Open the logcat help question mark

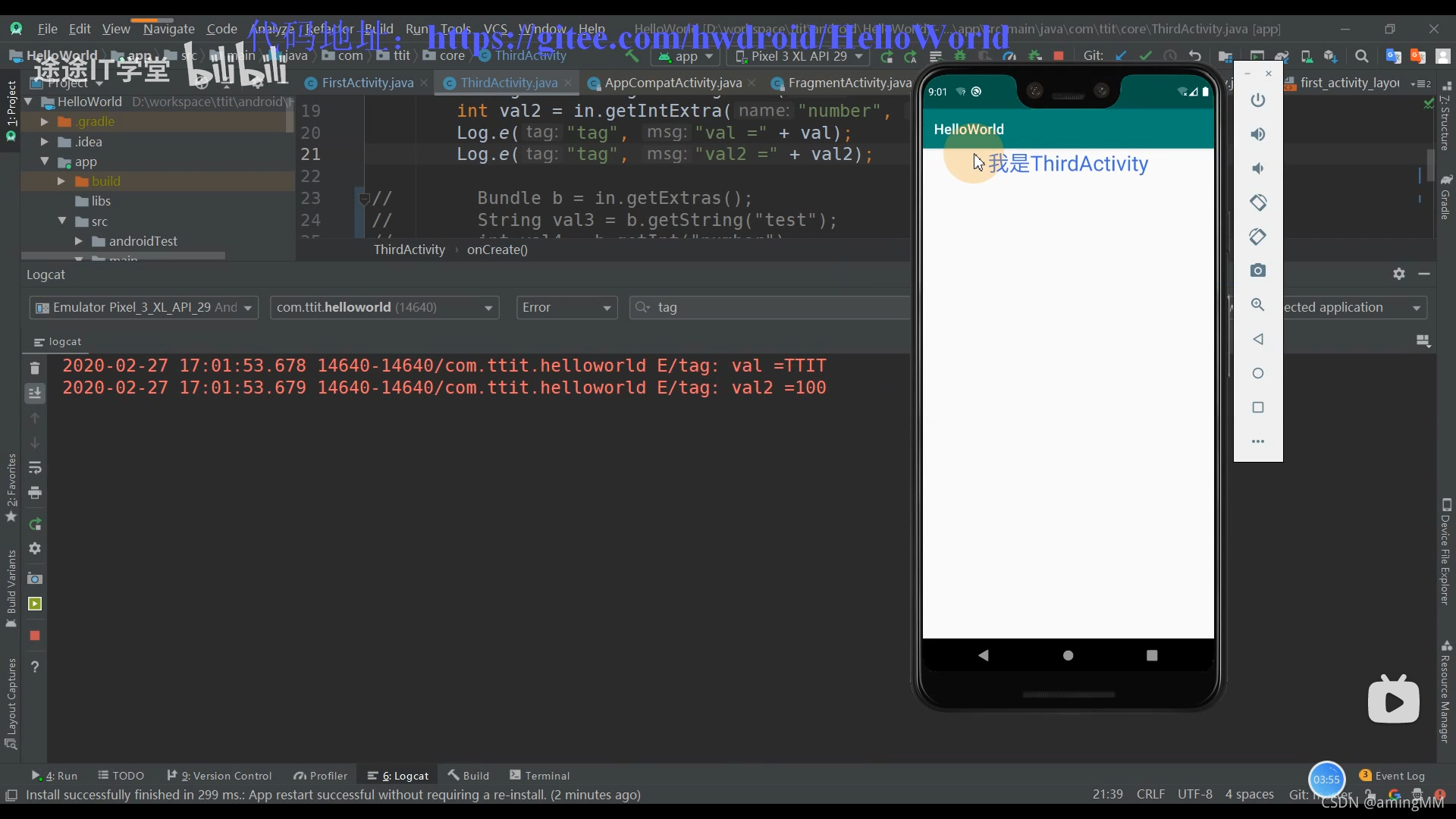(35, 667)
